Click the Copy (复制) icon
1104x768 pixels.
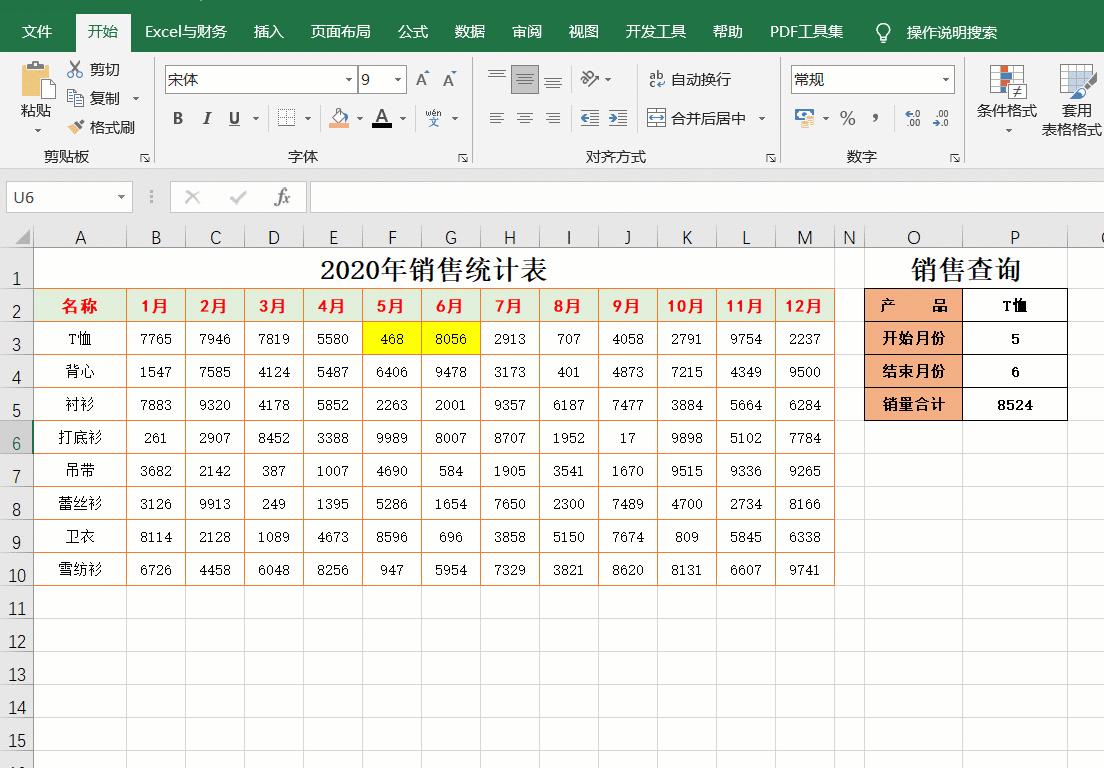[x=77, y=97]
